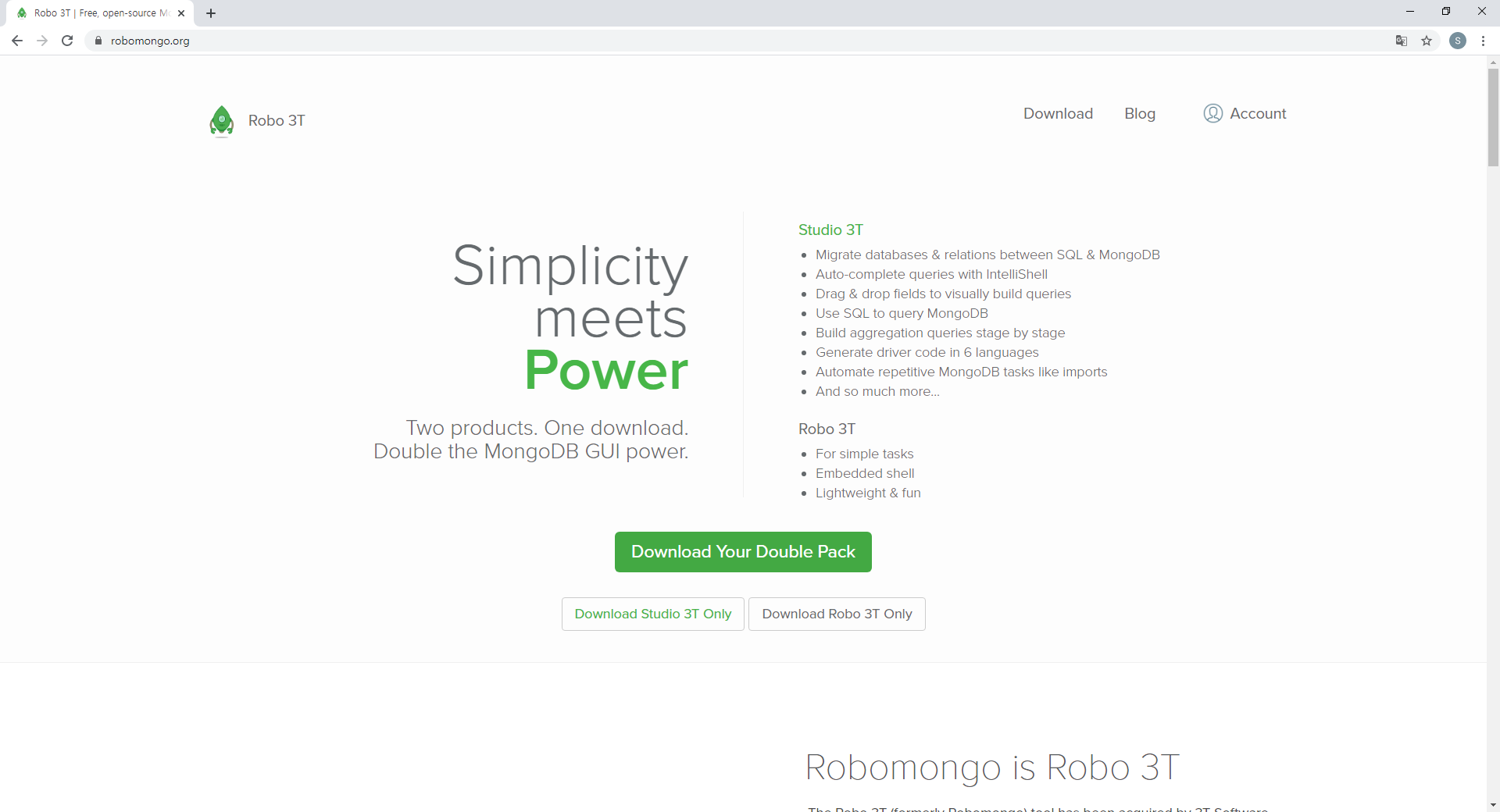The width and height of the screenshot is (1500, 812).
Task: Click Download Robo 3T Only button
Action: coord(837,614)
